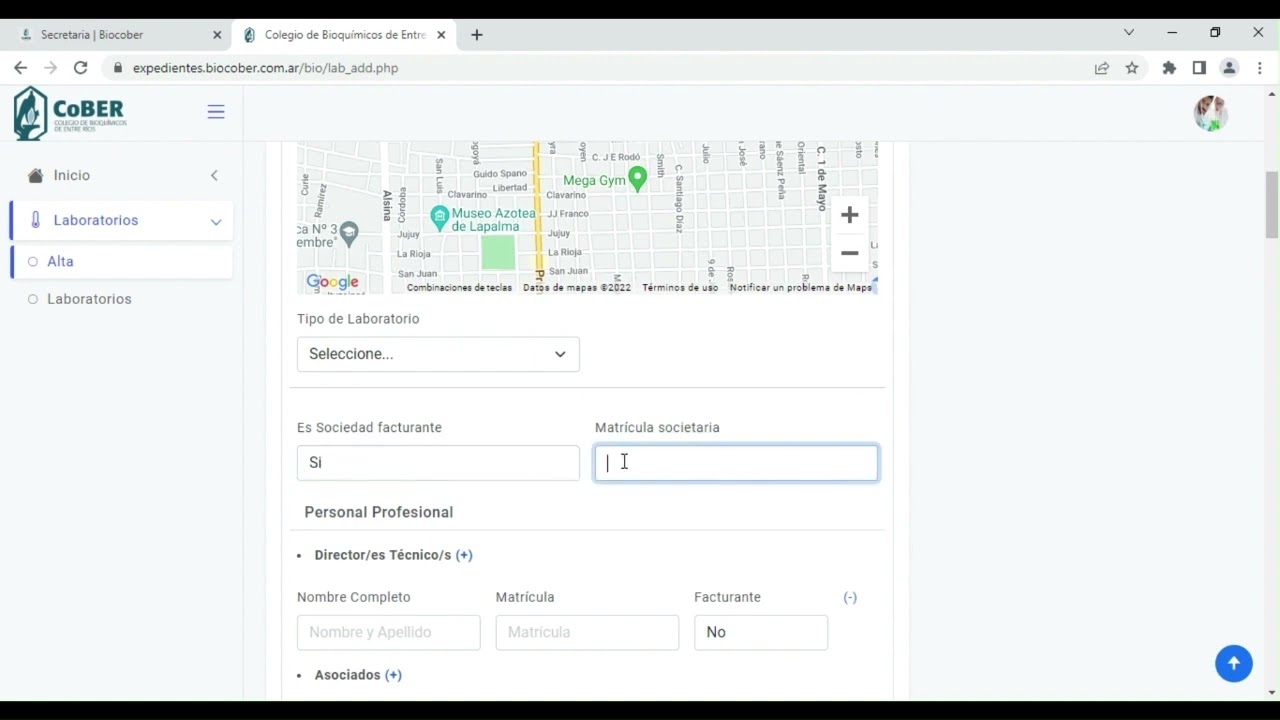The width and height of the screenshot is (1280, 720).
Task: Click the hamburger menu icon
Action: pyautogui.click(x=216, y=112)
